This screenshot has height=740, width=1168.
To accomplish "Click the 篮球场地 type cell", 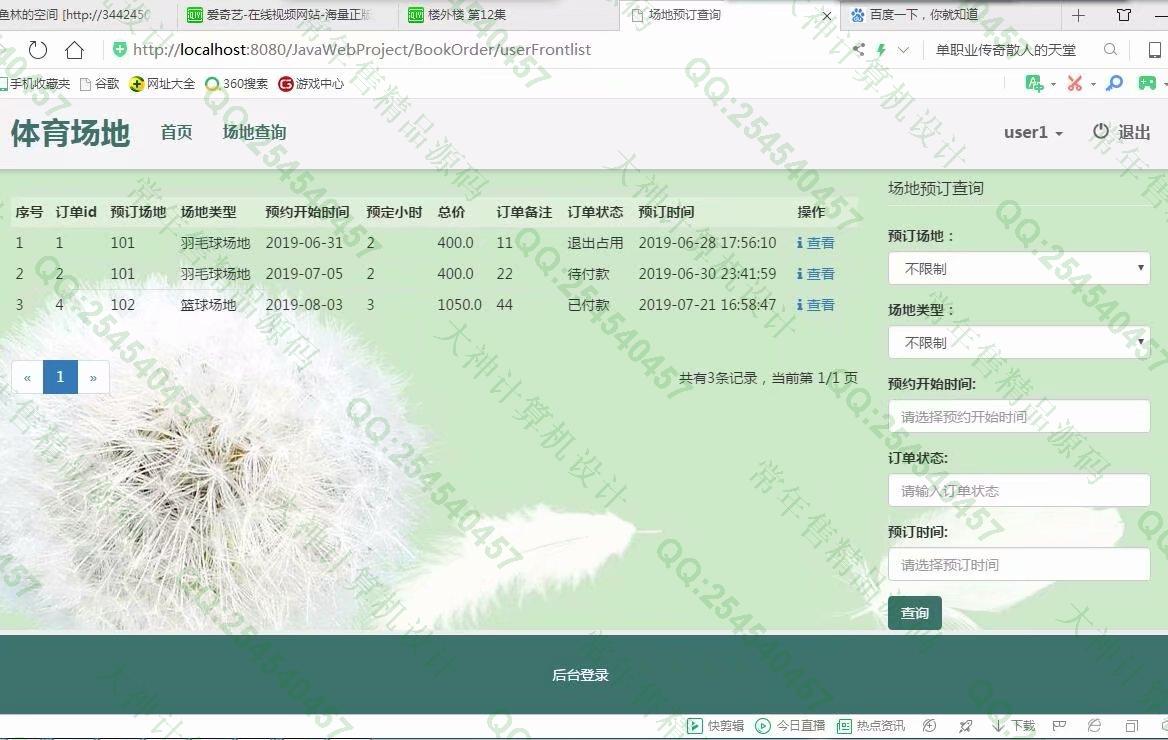I will tap(209, 305).
